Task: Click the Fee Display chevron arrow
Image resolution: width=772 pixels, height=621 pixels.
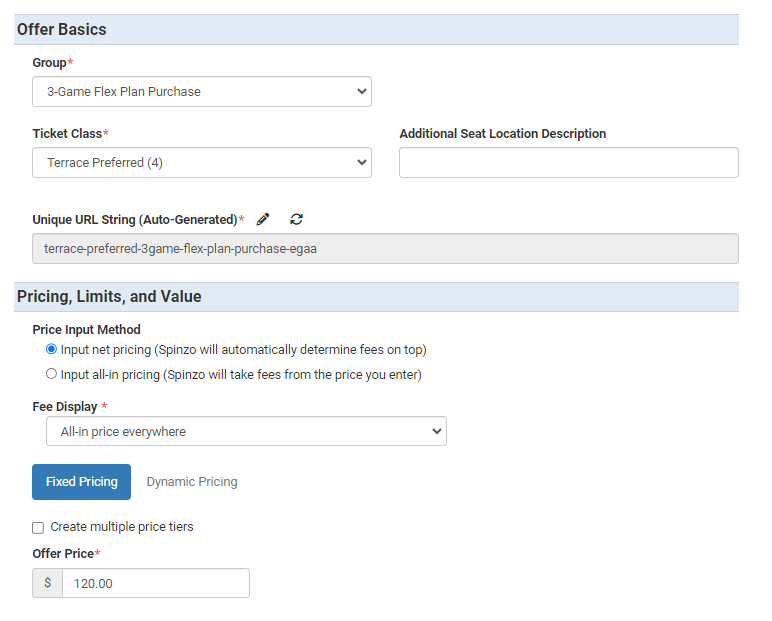Action: tap(437, 431)
